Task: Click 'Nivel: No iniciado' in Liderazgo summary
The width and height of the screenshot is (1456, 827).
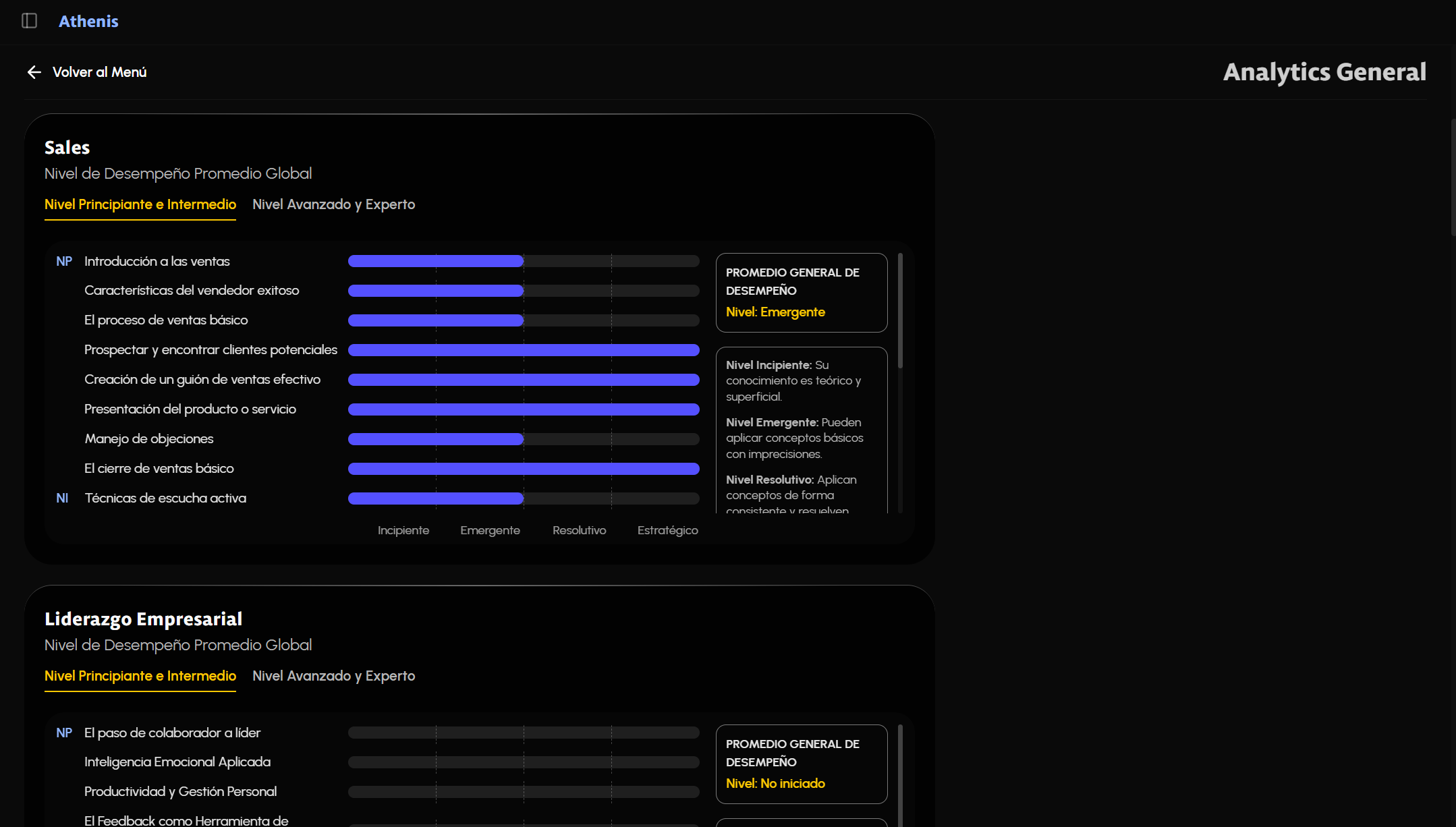Action: (775, 783)
